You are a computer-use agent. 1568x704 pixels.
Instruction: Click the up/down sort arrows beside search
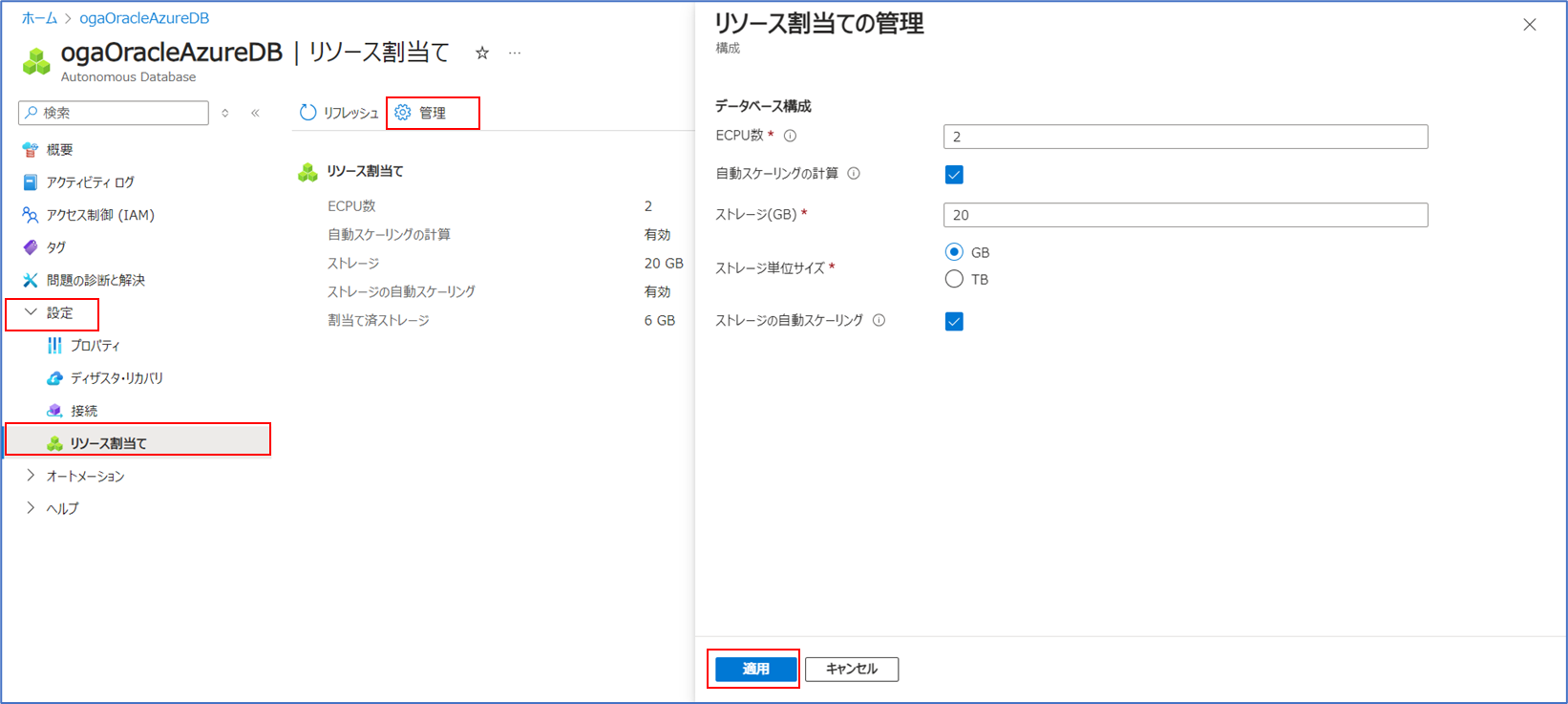(x=225, y=113)
